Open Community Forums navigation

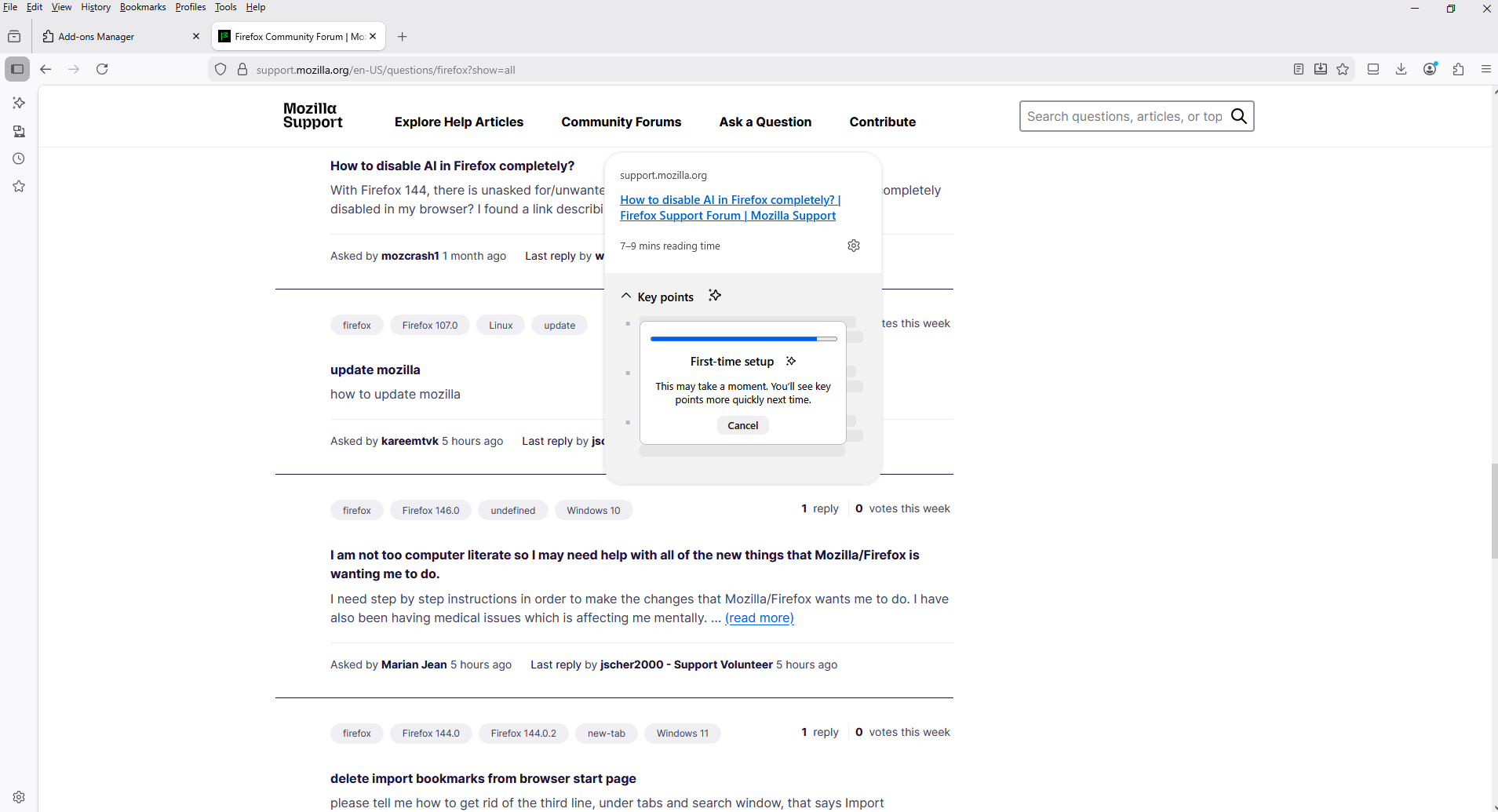coord(621,122)
